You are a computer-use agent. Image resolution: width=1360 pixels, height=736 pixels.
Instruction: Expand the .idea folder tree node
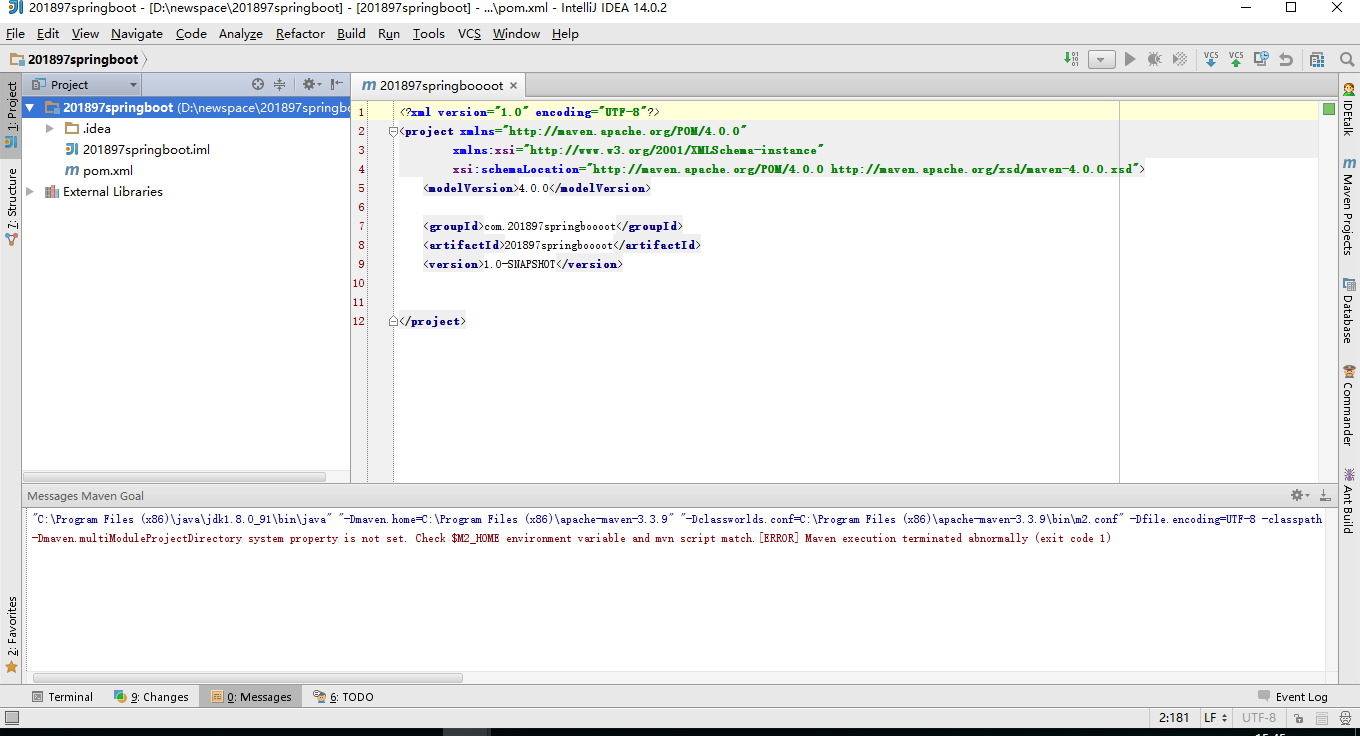pyautogui.click(x=50, y=129)
